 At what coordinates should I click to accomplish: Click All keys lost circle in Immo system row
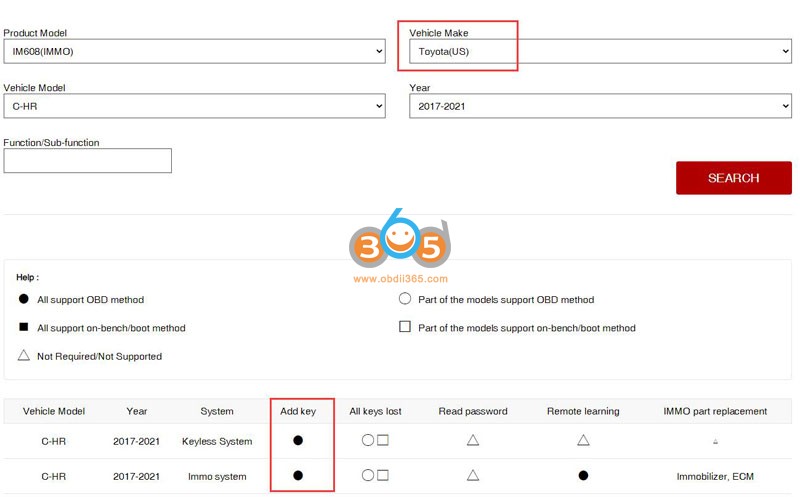tap(368, 475)
